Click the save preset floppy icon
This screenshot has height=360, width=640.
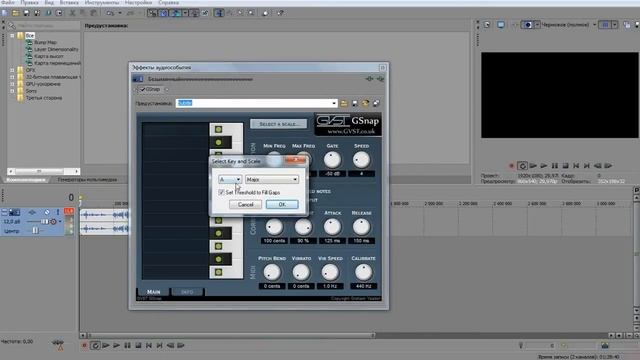point(355,103)
